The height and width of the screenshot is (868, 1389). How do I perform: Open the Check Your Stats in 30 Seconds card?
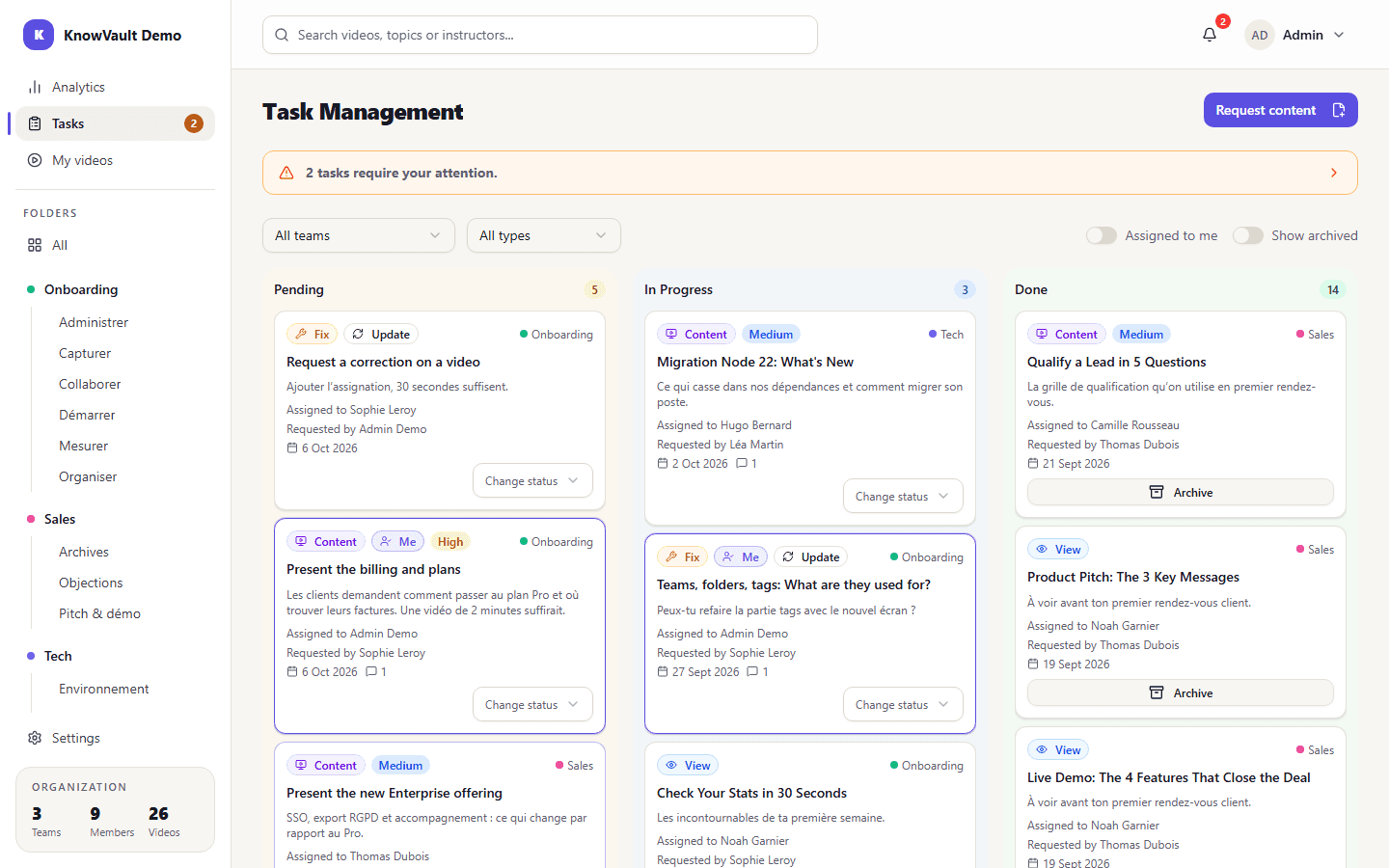810,805
